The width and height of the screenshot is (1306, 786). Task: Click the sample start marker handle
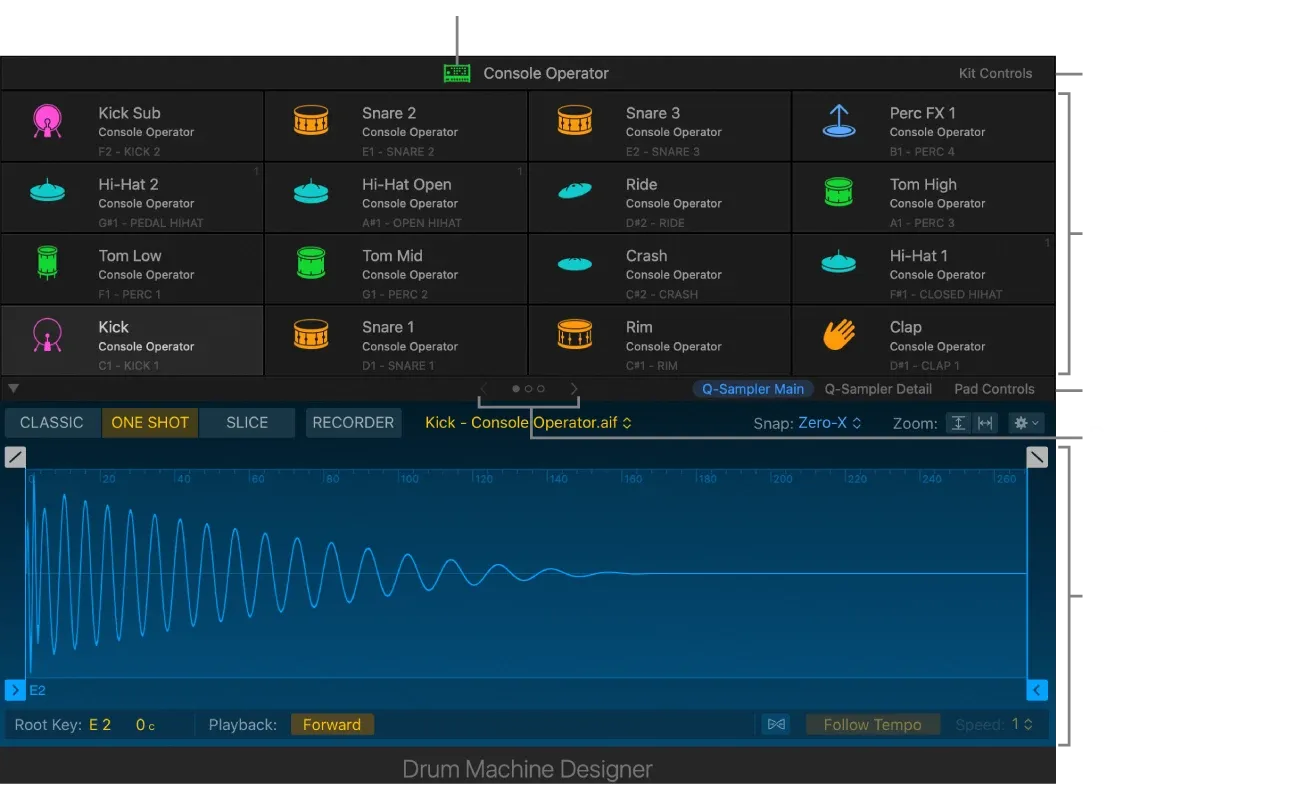pos(15,690)
